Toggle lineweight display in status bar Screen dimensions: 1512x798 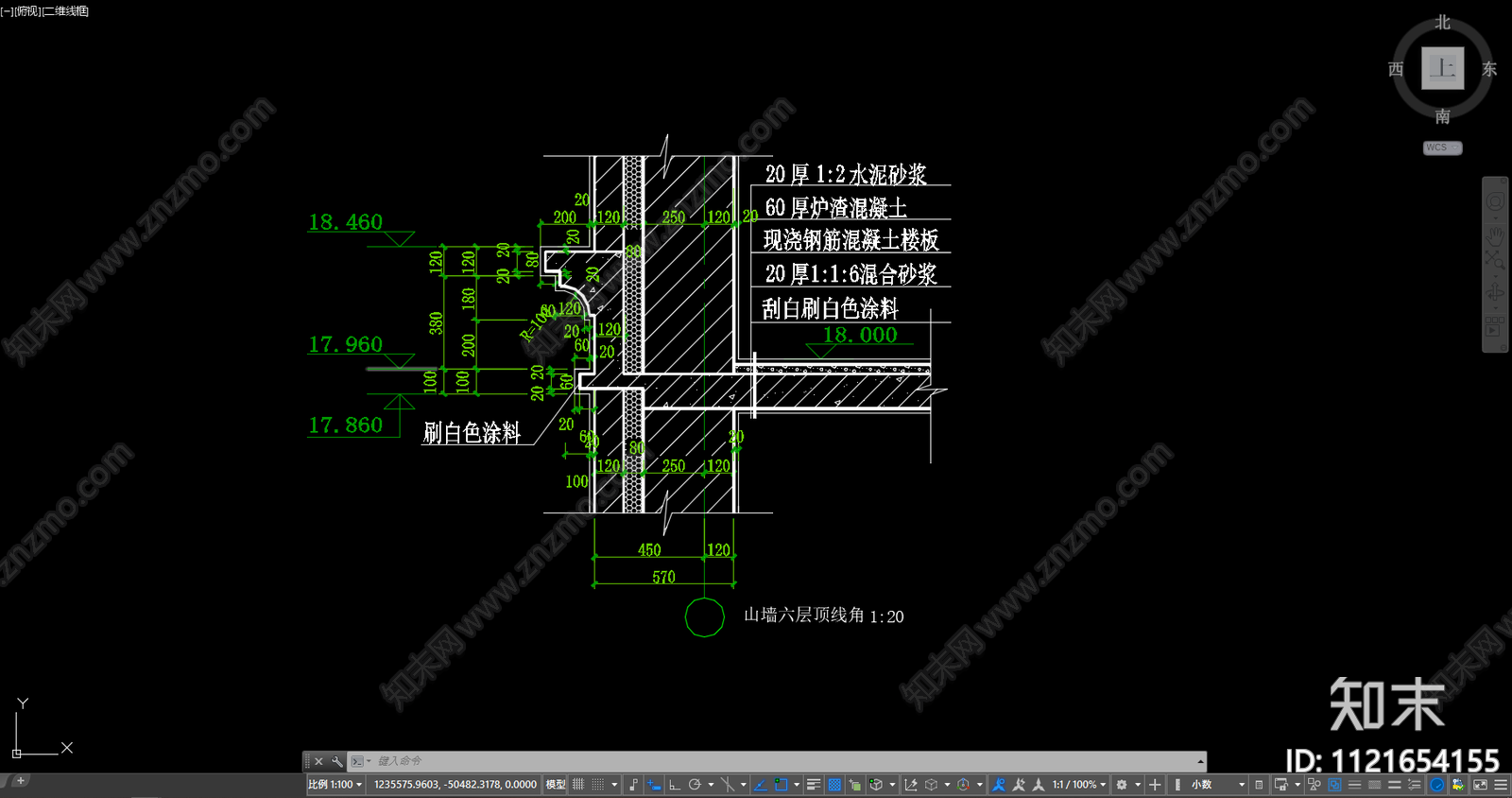tap(813, 785)
